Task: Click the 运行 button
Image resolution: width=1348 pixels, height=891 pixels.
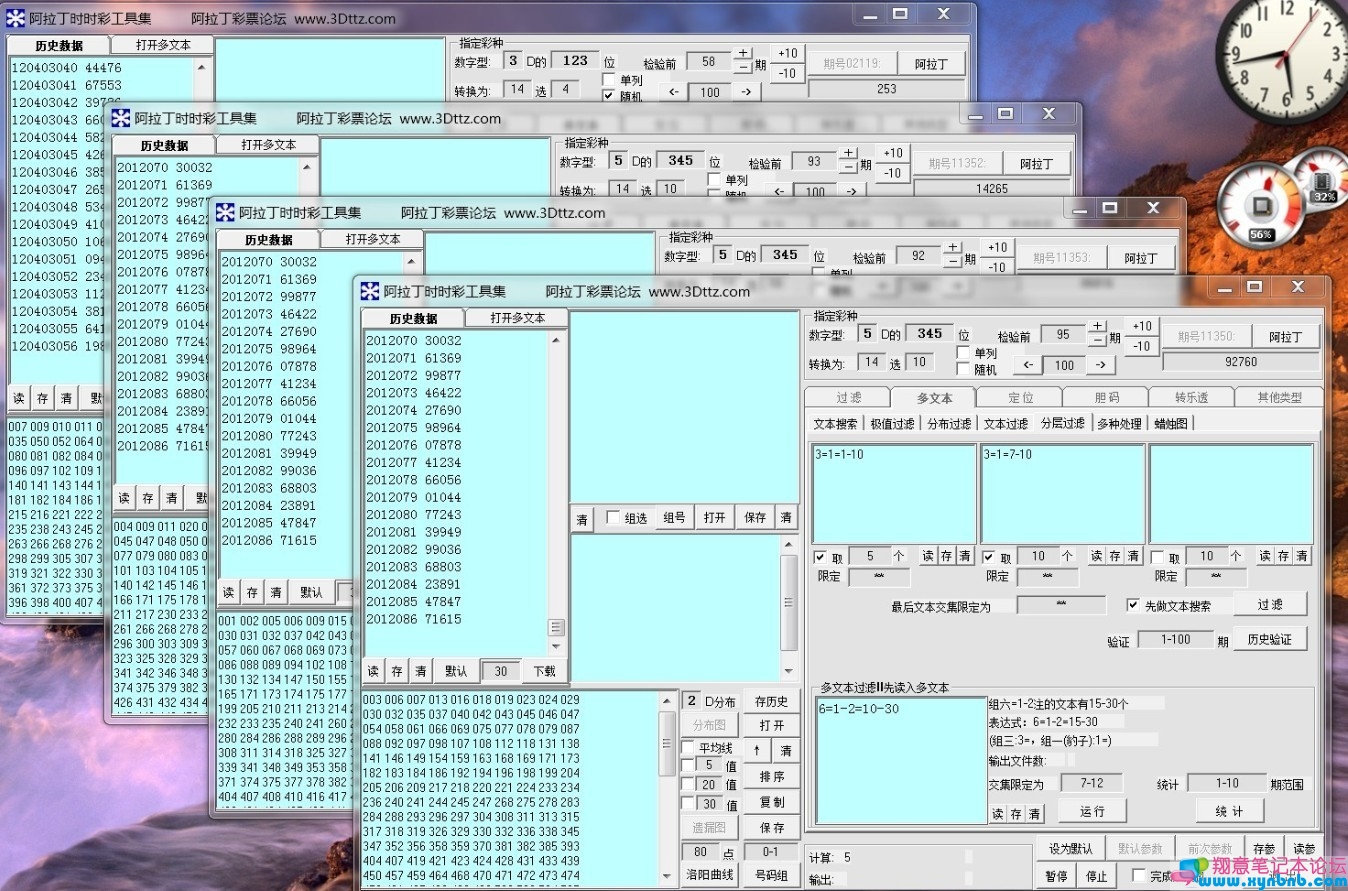Action: (1093, 811)
